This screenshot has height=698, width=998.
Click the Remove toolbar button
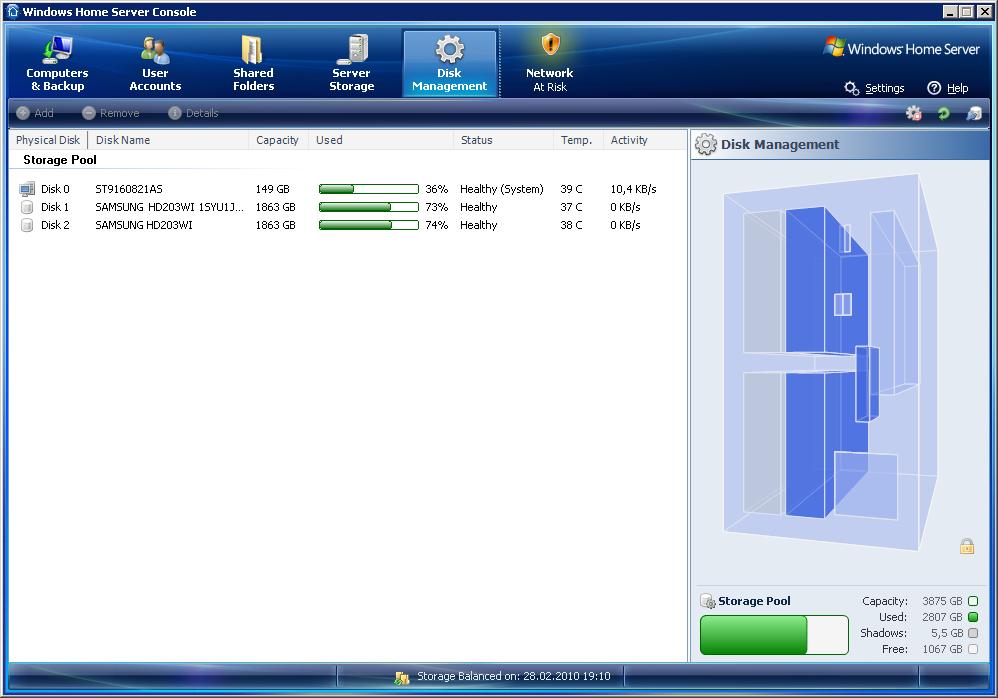(x=111, y=113)
